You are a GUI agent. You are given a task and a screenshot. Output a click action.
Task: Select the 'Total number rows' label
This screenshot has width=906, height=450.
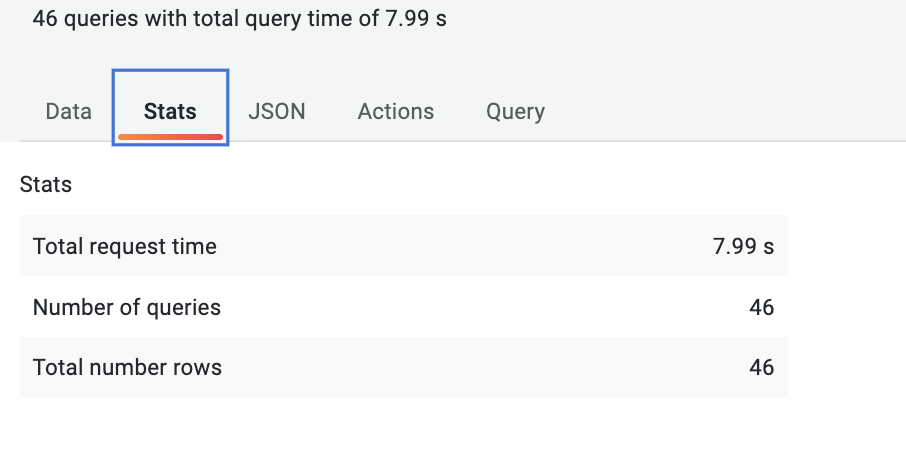coord(127,367)
